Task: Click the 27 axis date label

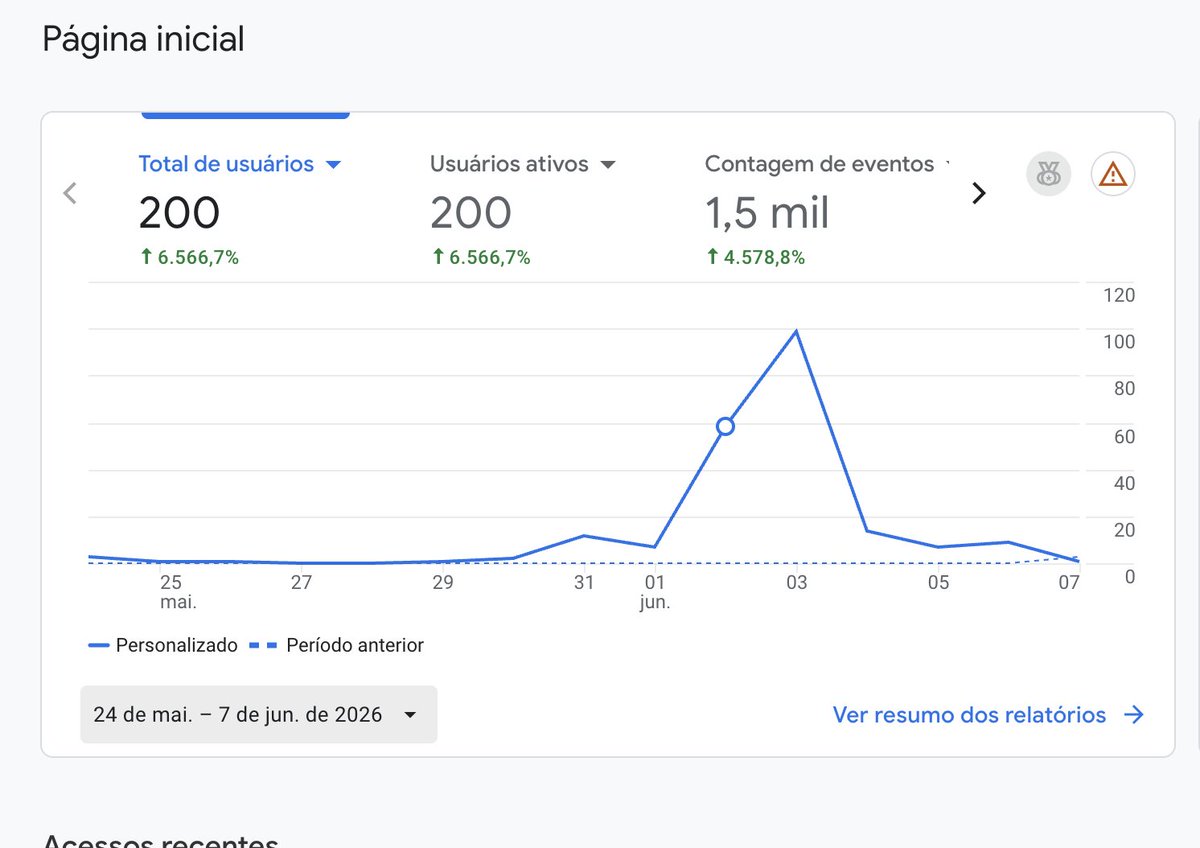Action: [301, 582]
